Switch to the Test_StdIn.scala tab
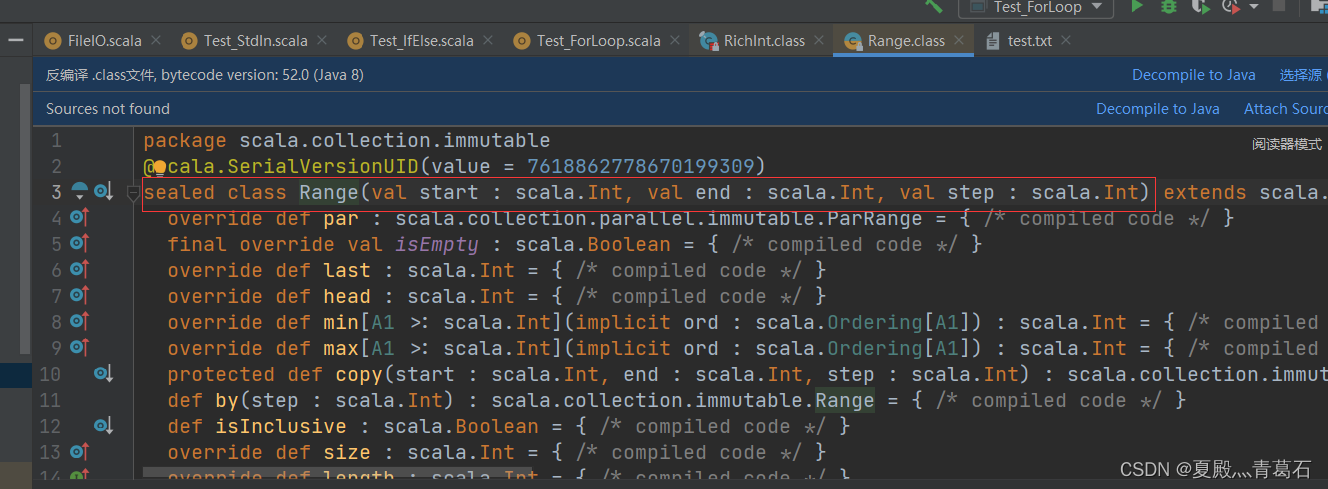 click(x=255, y=41)
